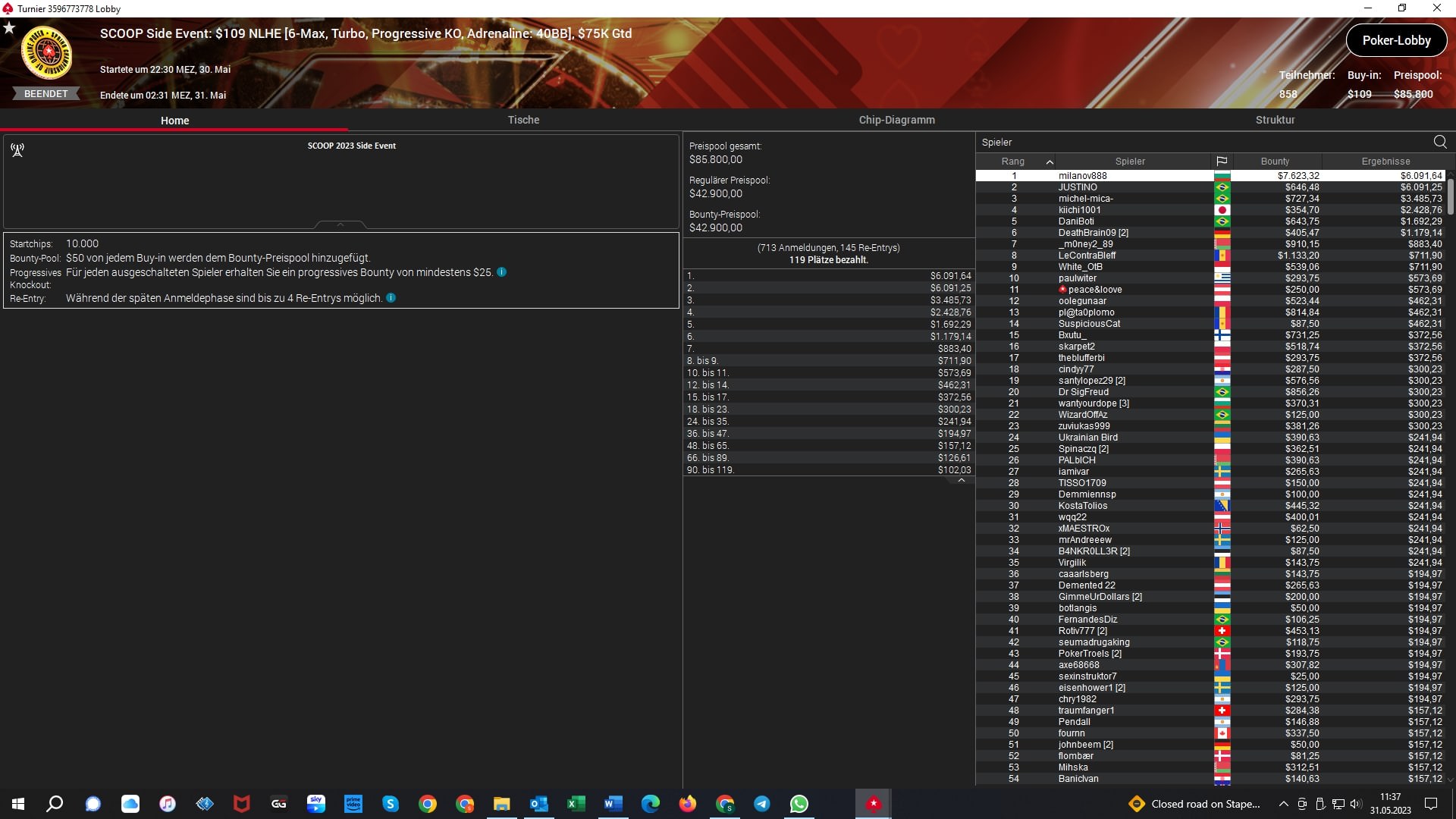Select the Home tab
Screen dimensions: 1456x819
tap(174, 121)
